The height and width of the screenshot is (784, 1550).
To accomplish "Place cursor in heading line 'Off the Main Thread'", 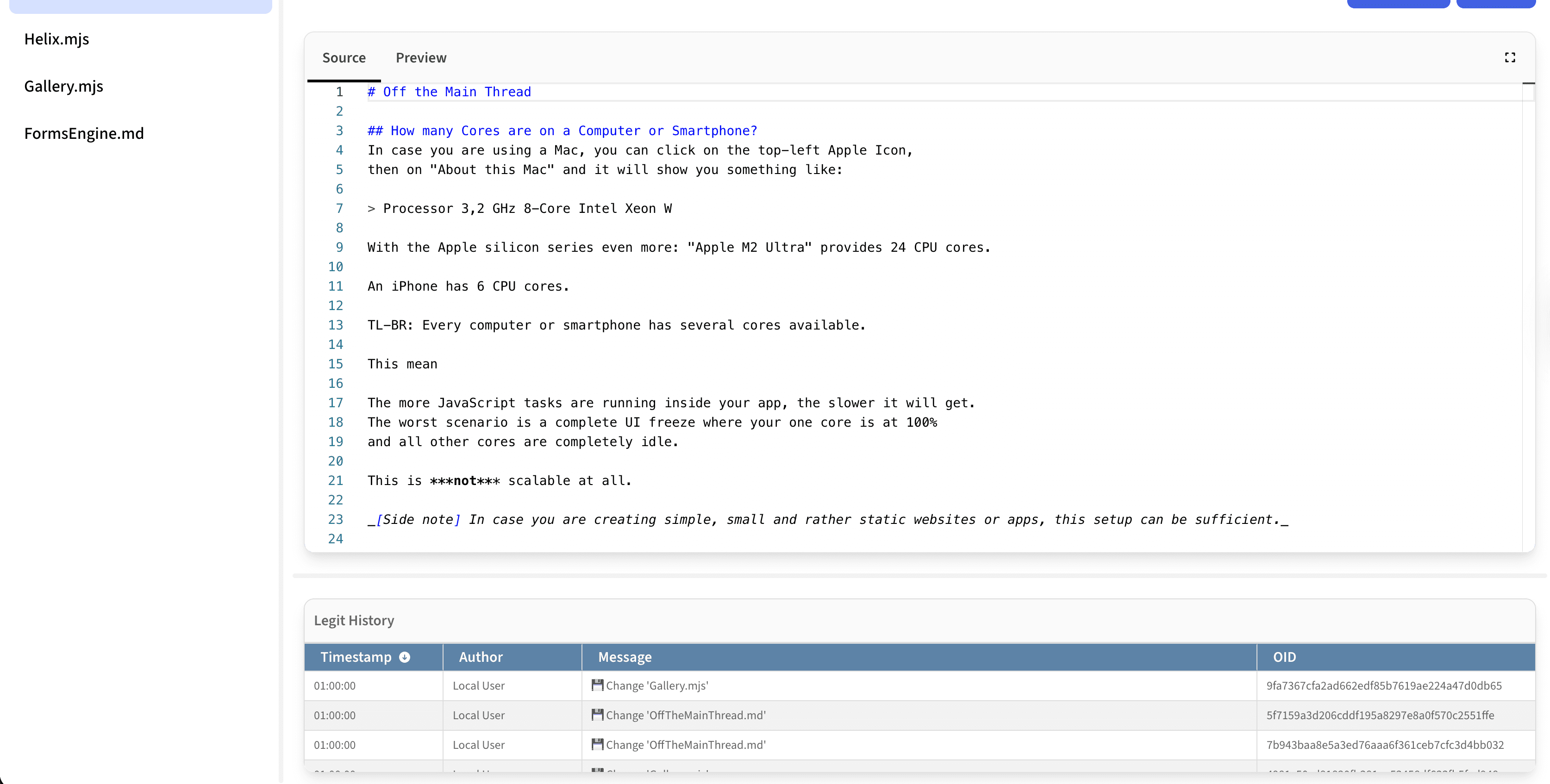I will (x=457, y=92).
